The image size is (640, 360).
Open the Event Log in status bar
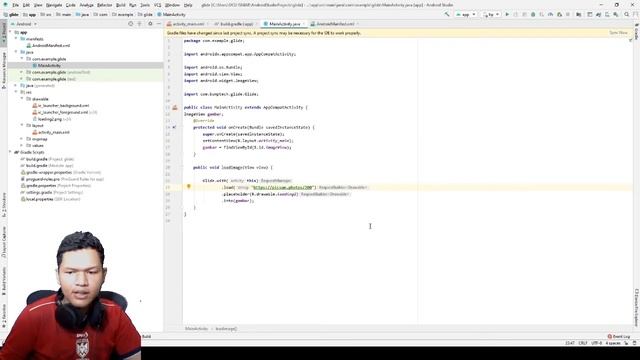[x=619, y=336]
